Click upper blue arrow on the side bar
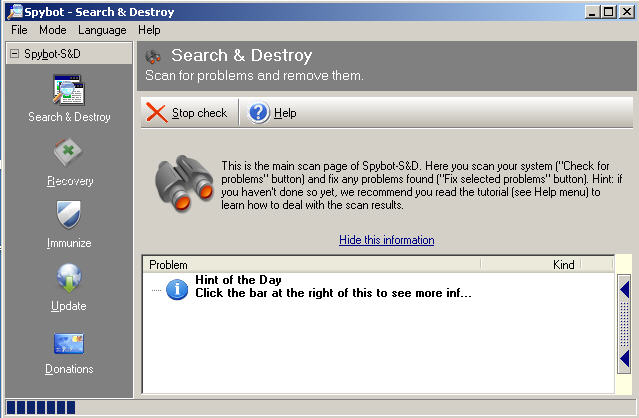Screen dimensions: 639x418 (x=624, y=289)
